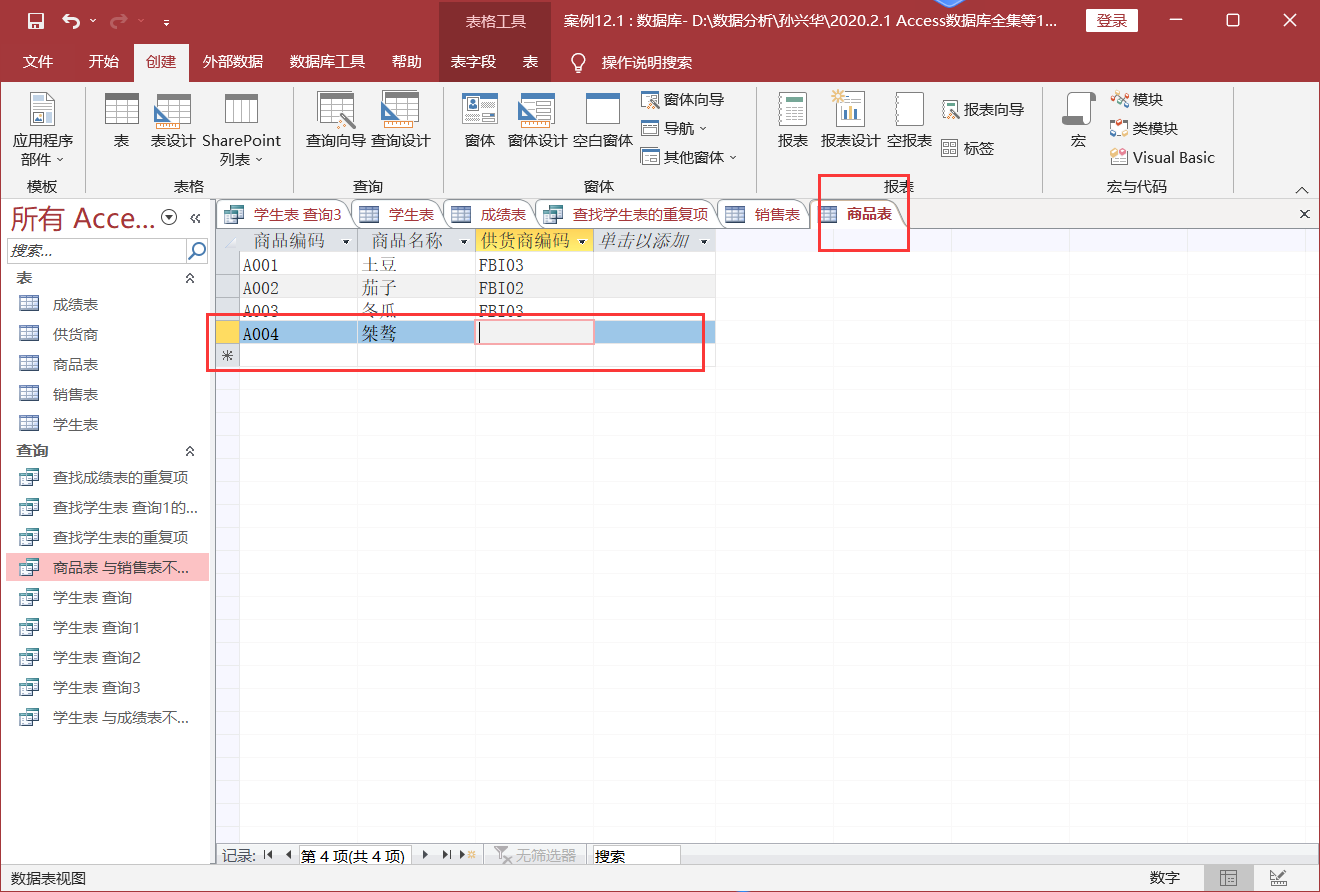Switch to Datasheet View icon in status bar
Viewport: 1320px width, 892px height.
[1228, 878]
